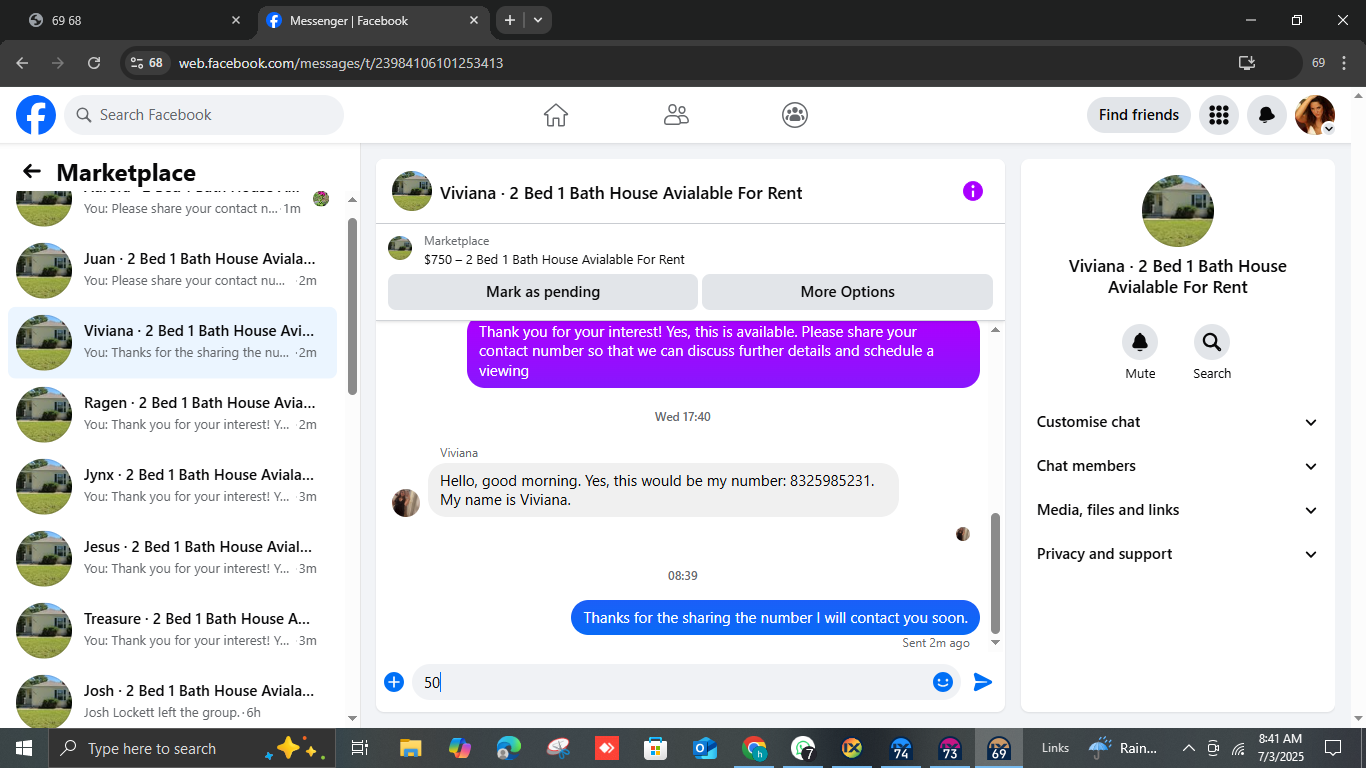1366x768 pixels.
Task: Open conversation information purple icon
Action: [x=973, y=191]
